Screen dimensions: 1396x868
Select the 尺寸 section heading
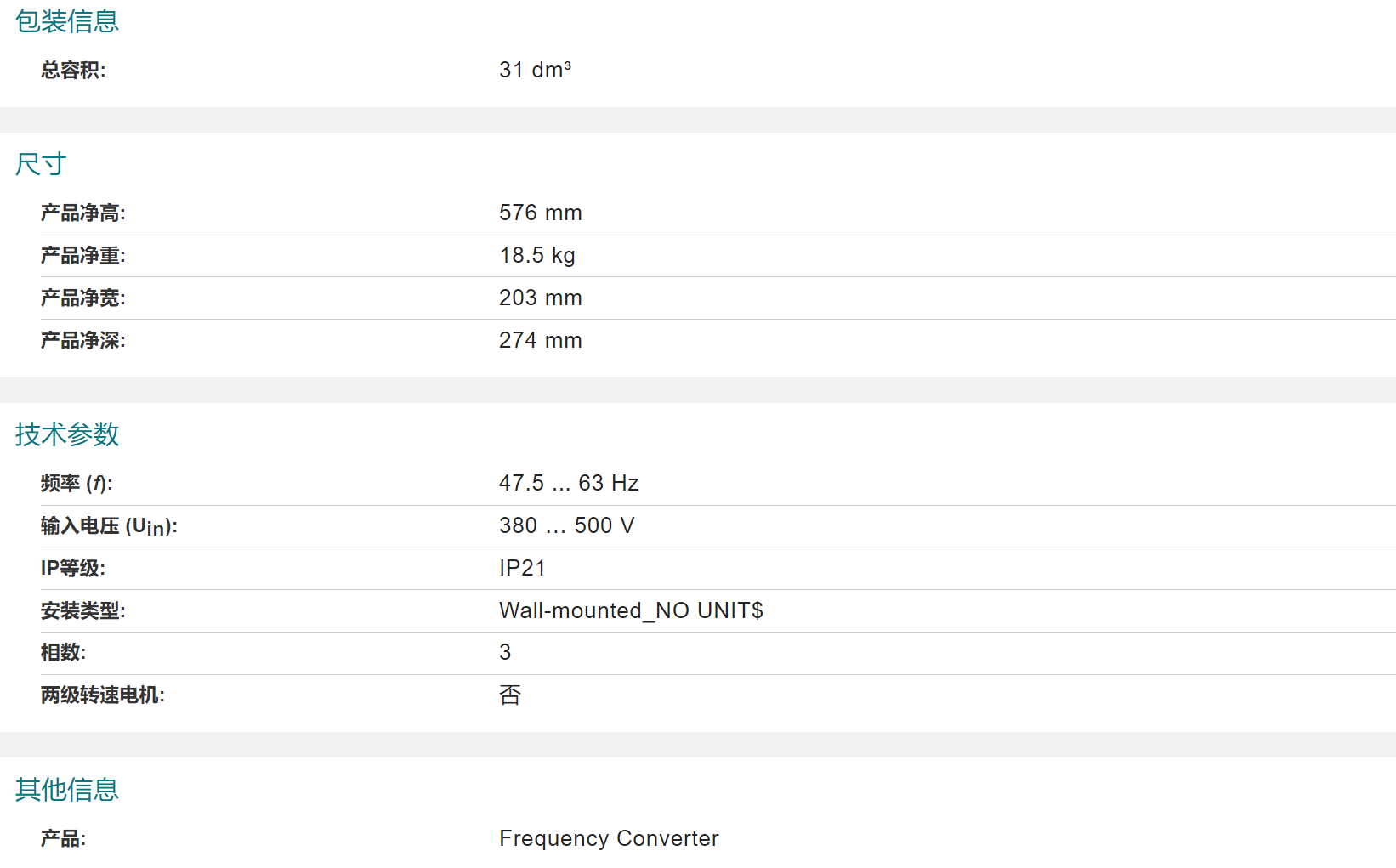tap(41, 164)
